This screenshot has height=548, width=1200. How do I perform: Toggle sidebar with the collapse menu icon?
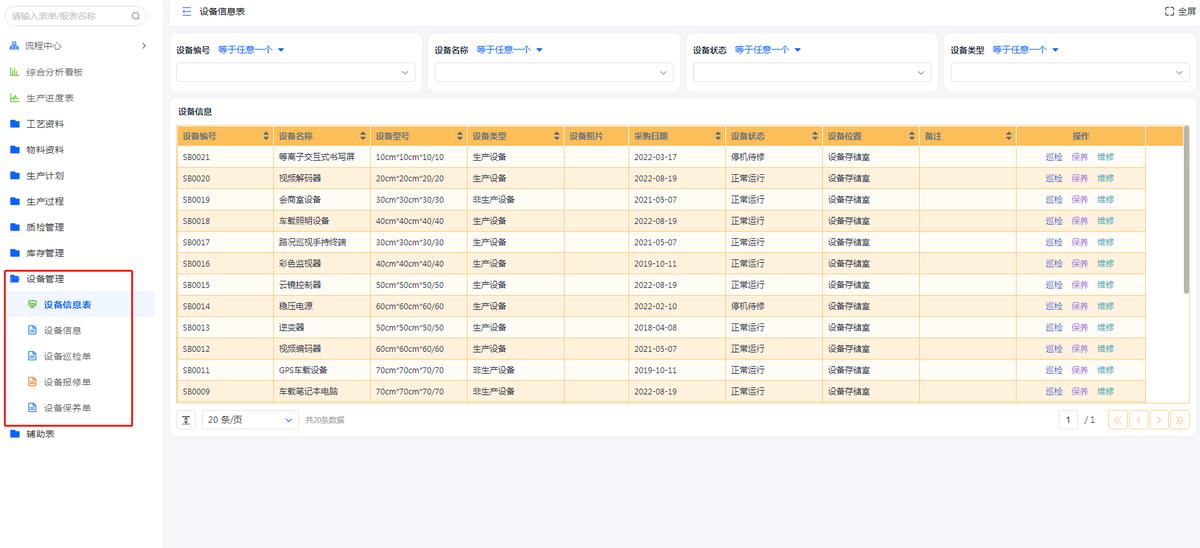pos(187,11)
